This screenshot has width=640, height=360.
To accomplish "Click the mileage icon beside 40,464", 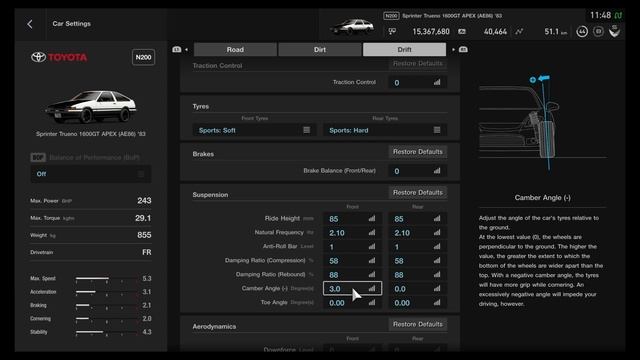I will [462, 31].
